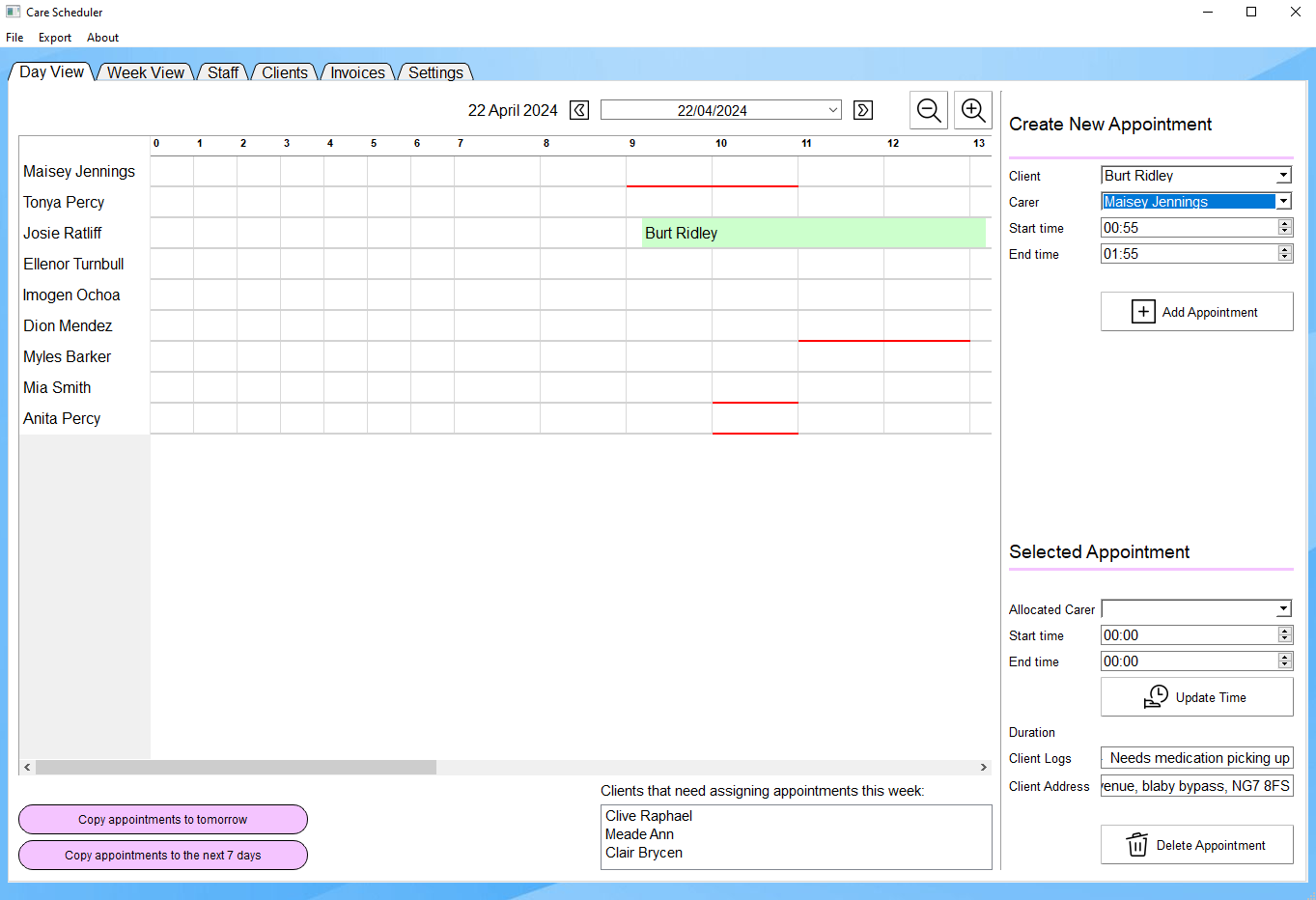Screen dimensions: 1316x900
Task: Copy appointments to the next 7 days
Action: 163,856
